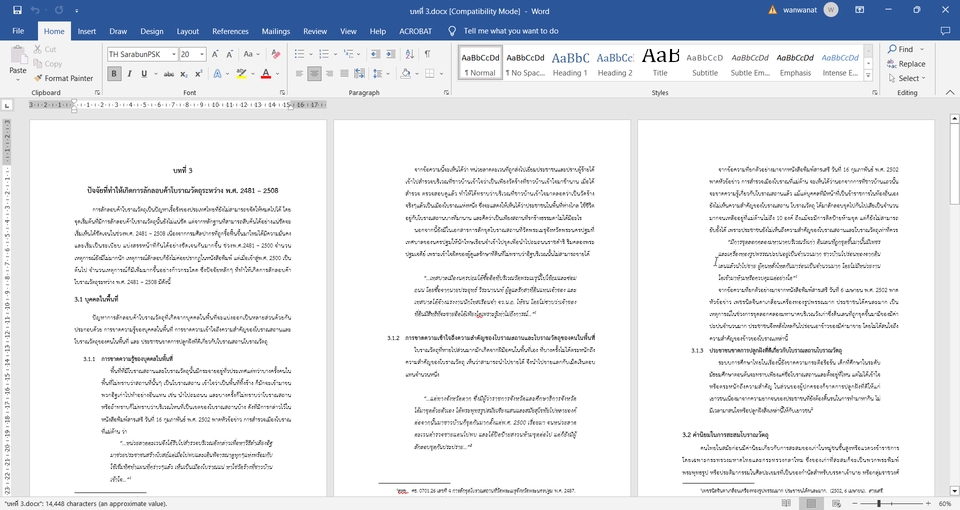The height and width of the screenshot is (510, 960).
Task: Align text to the right
Action: pos(329,73)
